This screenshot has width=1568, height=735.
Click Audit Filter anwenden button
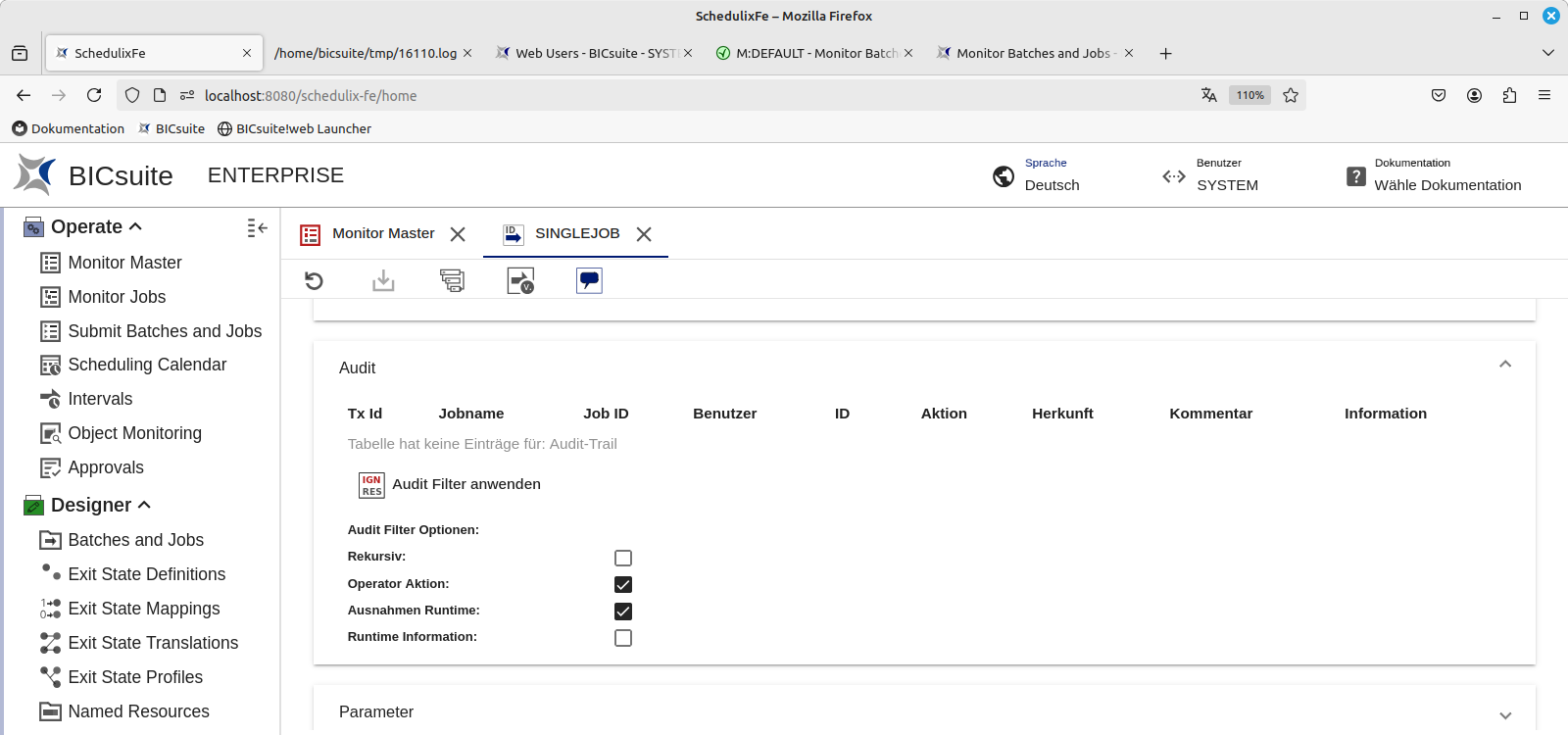point(465,484)
